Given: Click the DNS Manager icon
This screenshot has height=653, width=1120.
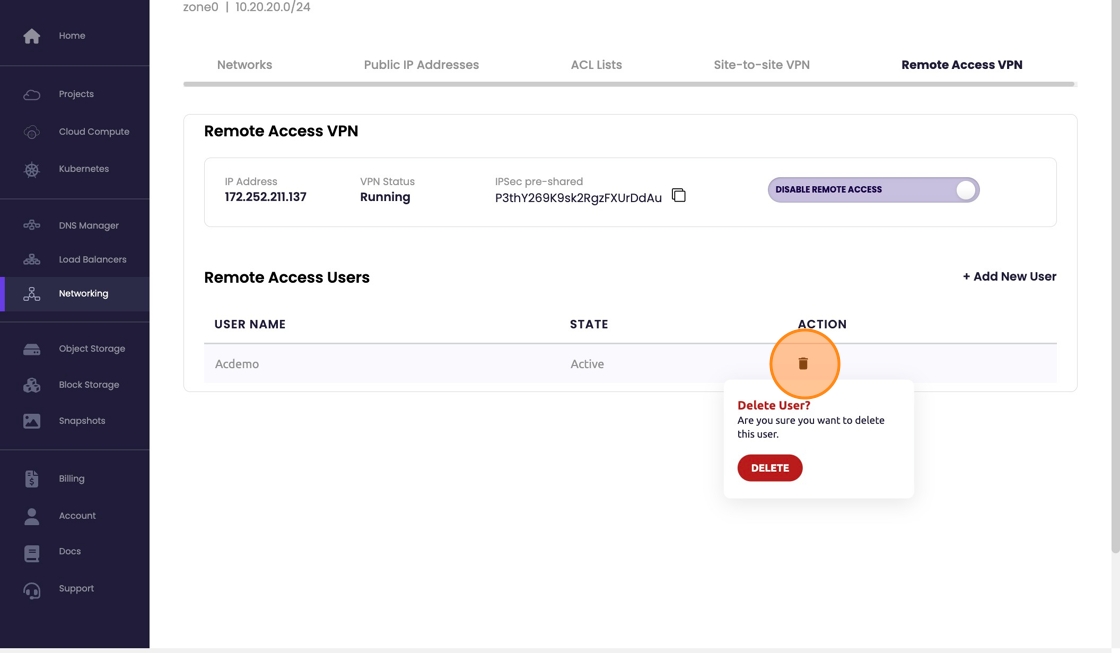Looking at the screenshot, I should 32,226.
